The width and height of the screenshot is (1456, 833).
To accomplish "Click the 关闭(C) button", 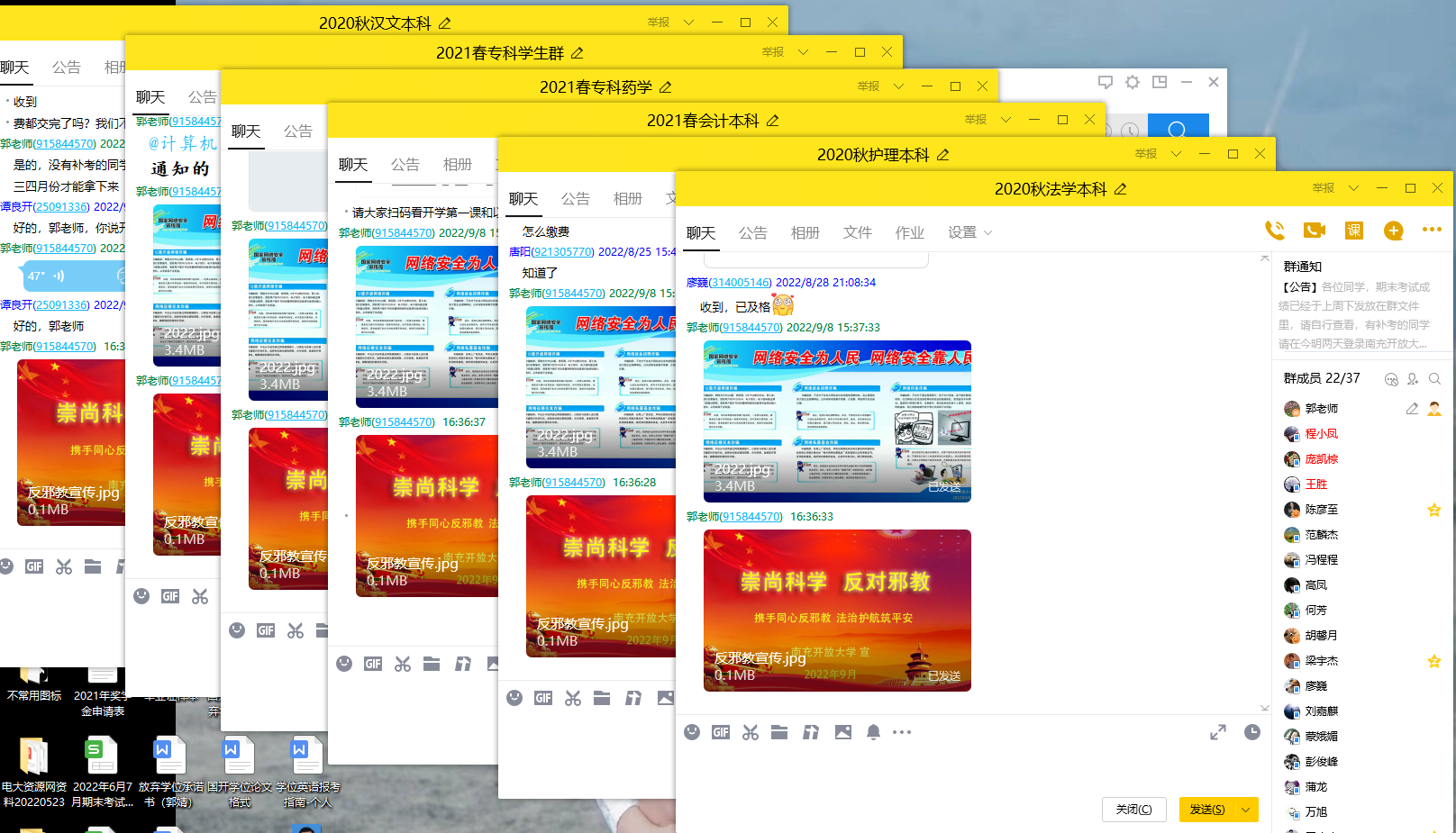I will (x=1133, y=810).
